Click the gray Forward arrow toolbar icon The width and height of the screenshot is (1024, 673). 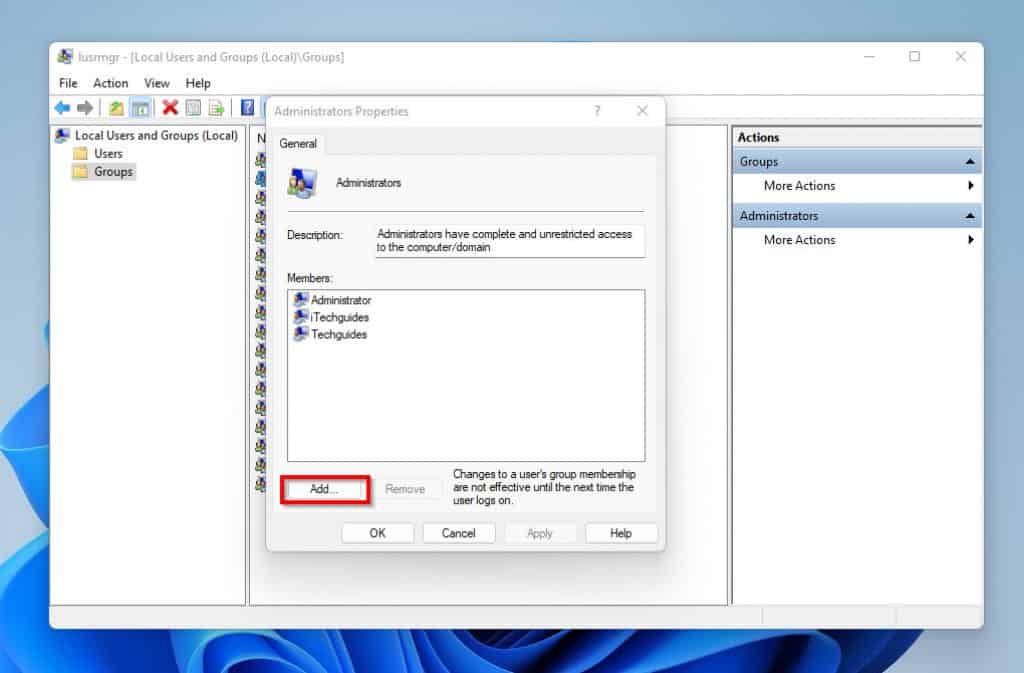pyautogui.click(x=85, y=108)
